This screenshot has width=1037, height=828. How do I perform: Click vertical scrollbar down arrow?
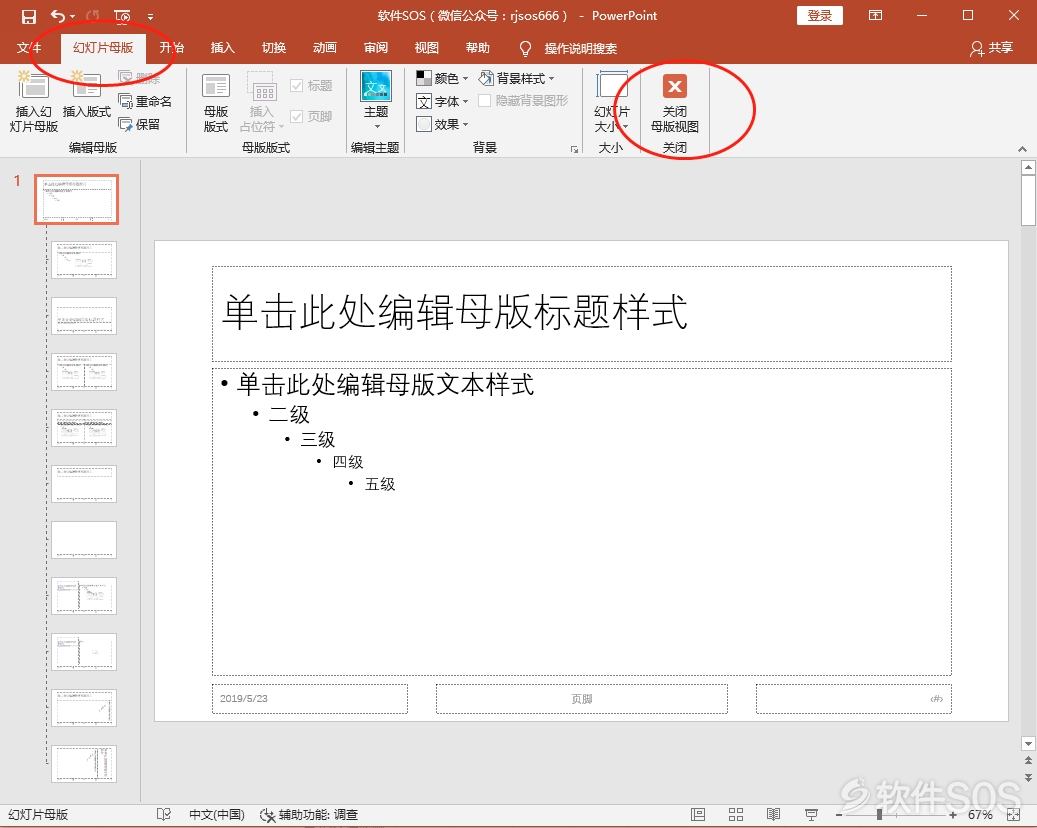pos(1028,745)
